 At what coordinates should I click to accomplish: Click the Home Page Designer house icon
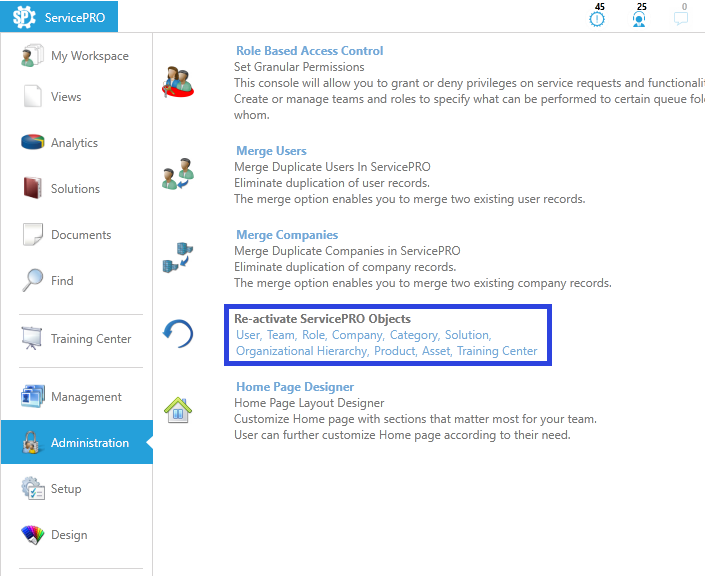(178, 410)
